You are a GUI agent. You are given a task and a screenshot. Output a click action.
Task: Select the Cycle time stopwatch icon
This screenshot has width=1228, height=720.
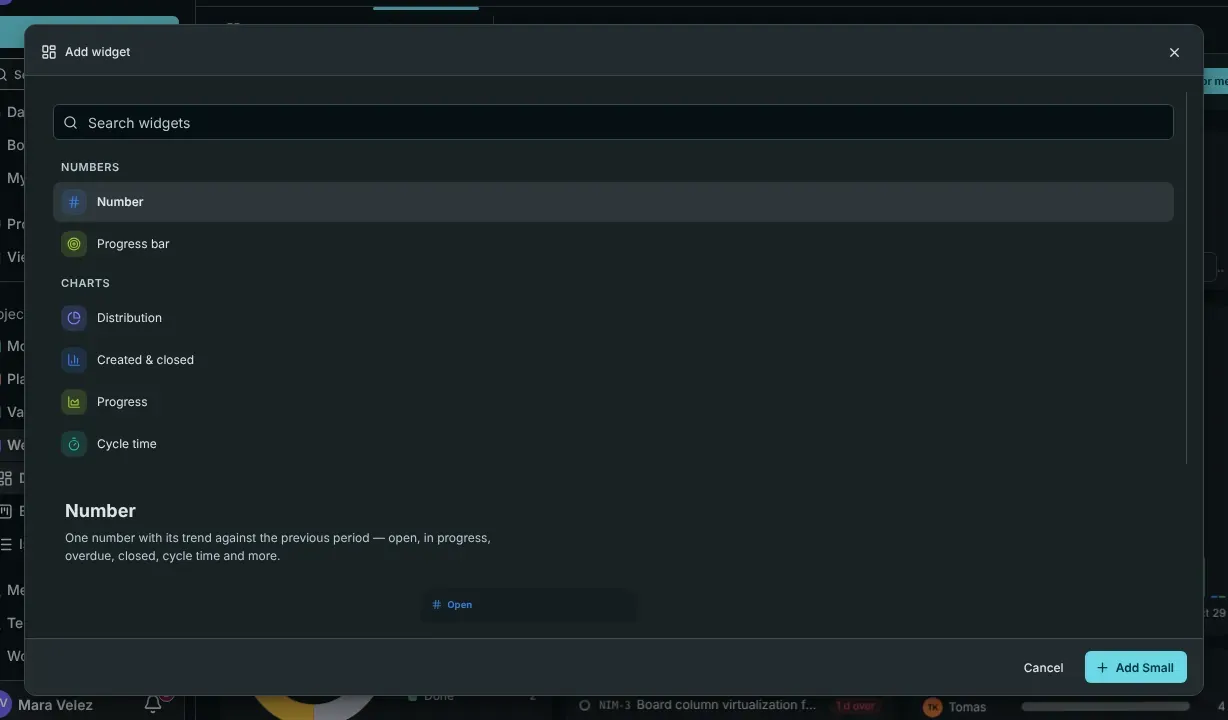74,444
